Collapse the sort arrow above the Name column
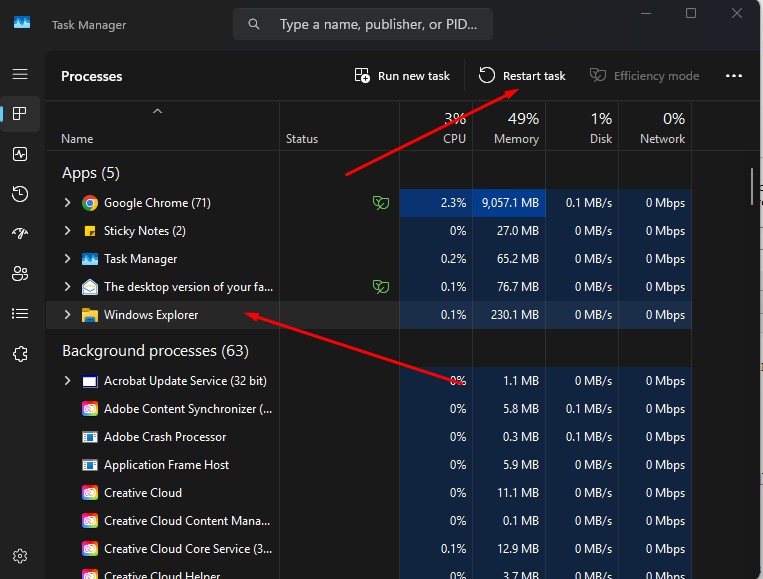Image resolution: width=763 pixels, height=579 pixels. (x=157, y=111)
